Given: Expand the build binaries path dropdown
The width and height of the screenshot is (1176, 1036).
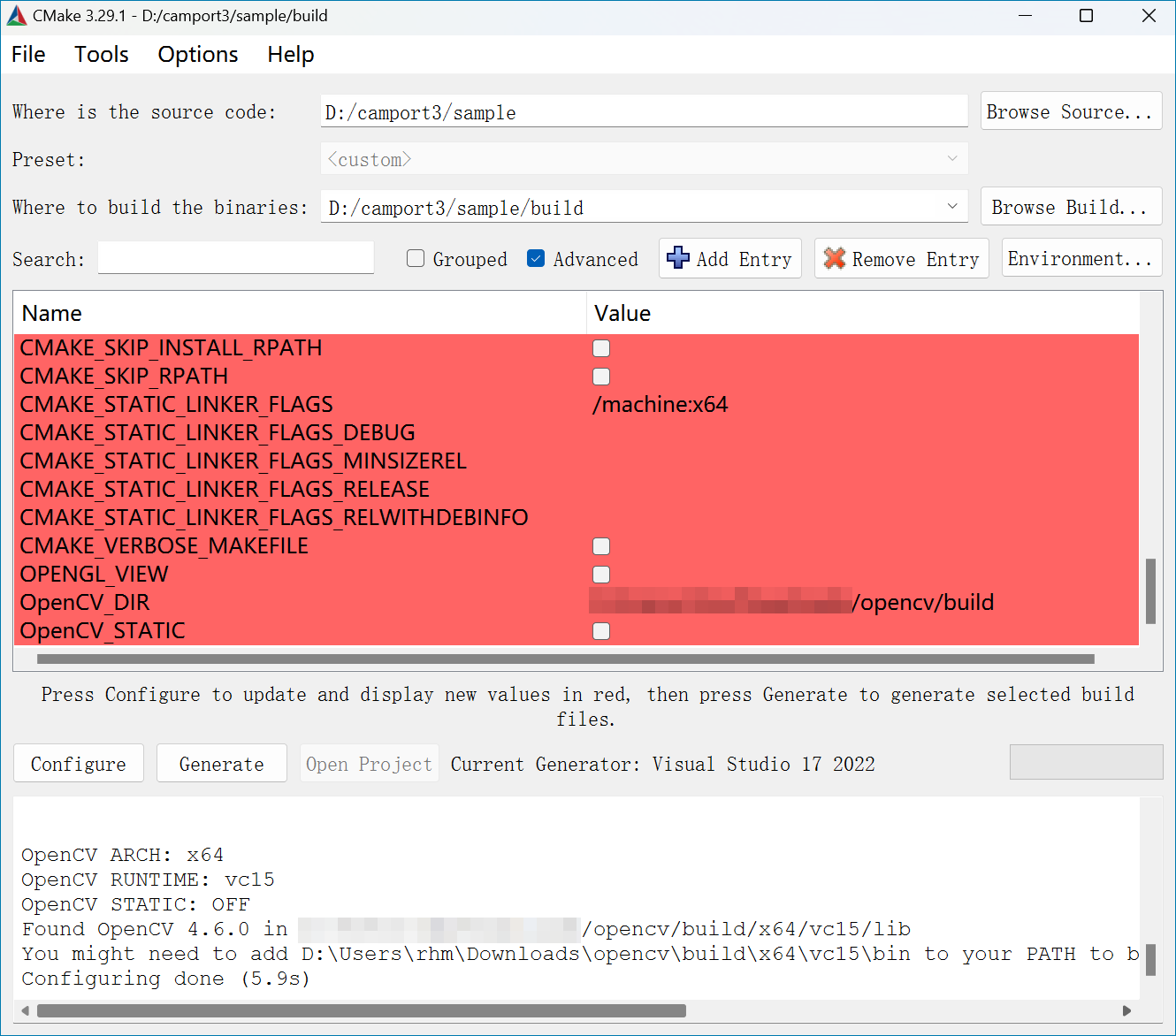Looking at the screenshot, I should coord(952,207).
